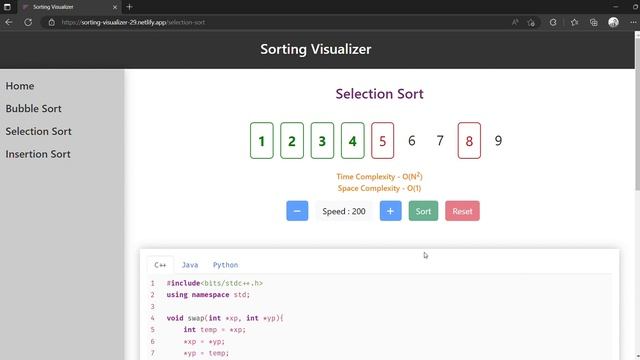The image size is (640, 360).
Task: Click array element 1
Action: [x=262, y=141]
